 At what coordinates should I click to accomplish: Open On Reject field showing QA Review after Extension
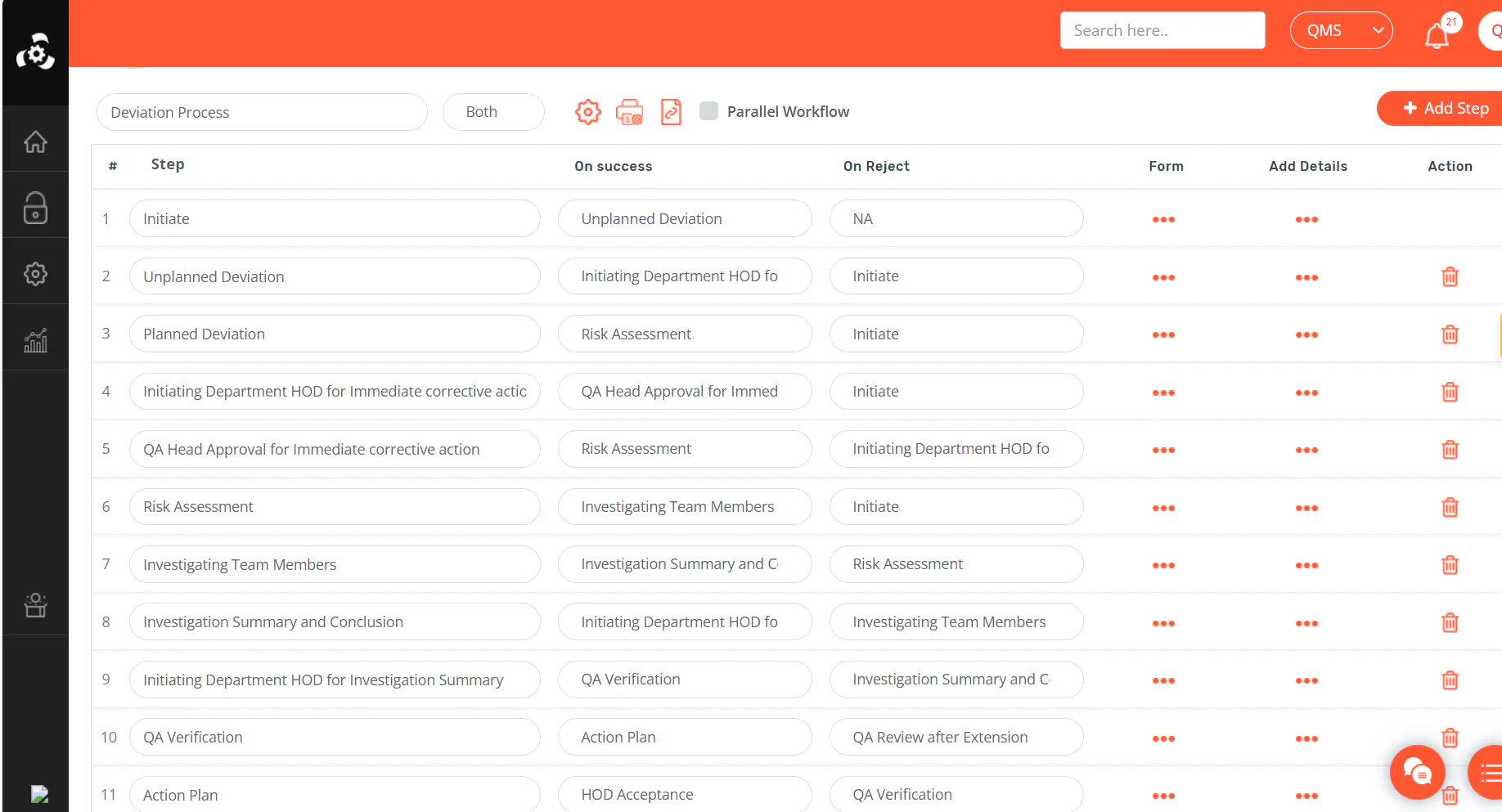tap(956, 737)
